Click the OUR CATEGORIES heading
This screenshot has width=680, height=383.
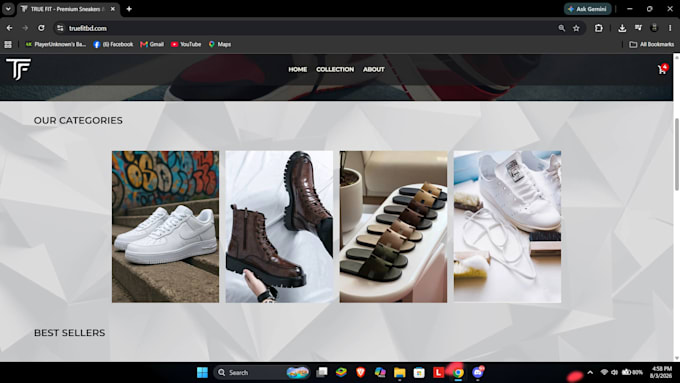(x=78, y=120)
